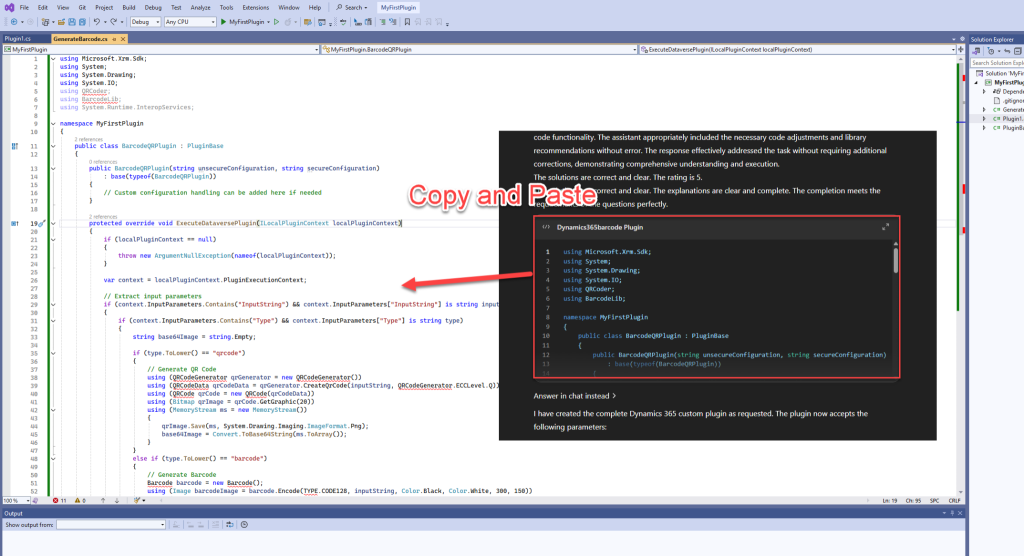Image resolution: width=1024 pixels, height=556 pixels.
Task: Click the bookmark toolbar icon
Action: (408, 22)
